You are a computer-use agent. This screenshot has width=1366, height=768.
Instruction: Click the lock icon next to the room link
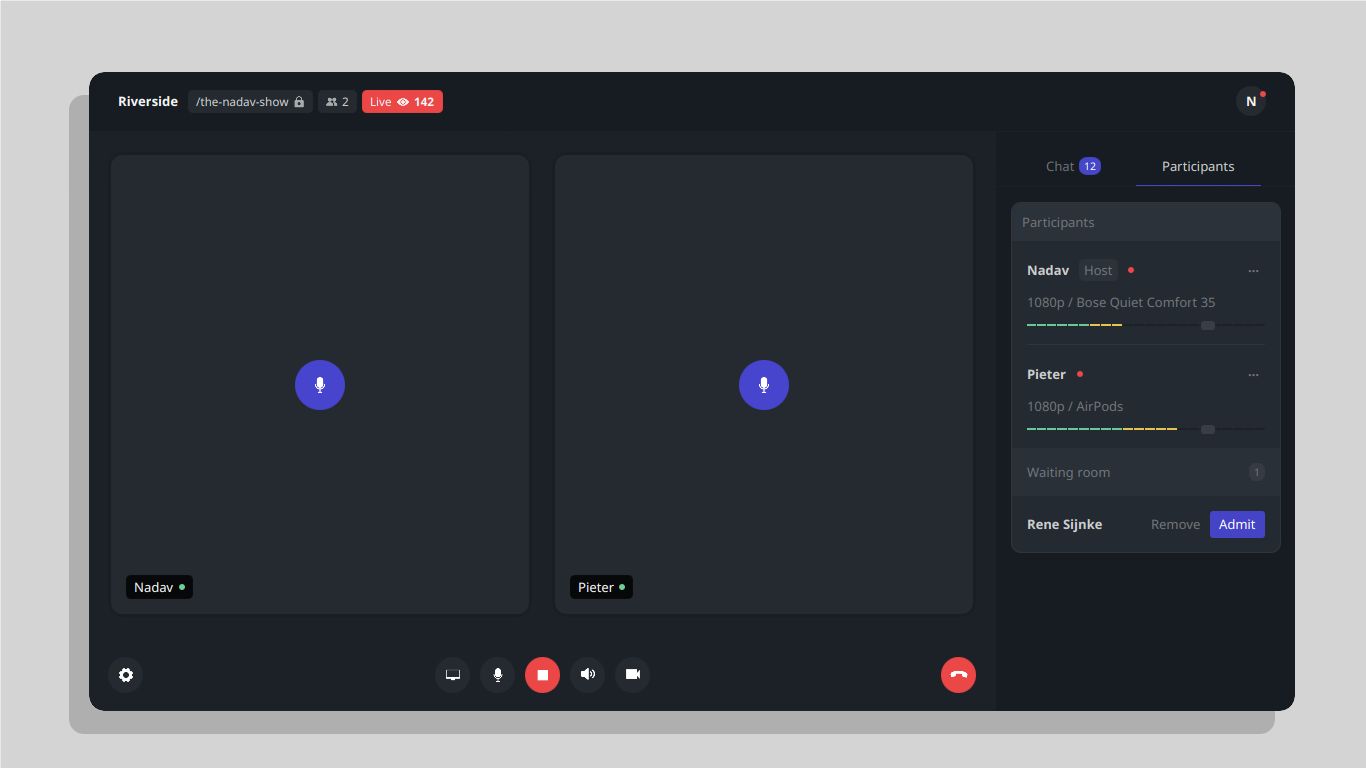298,101
